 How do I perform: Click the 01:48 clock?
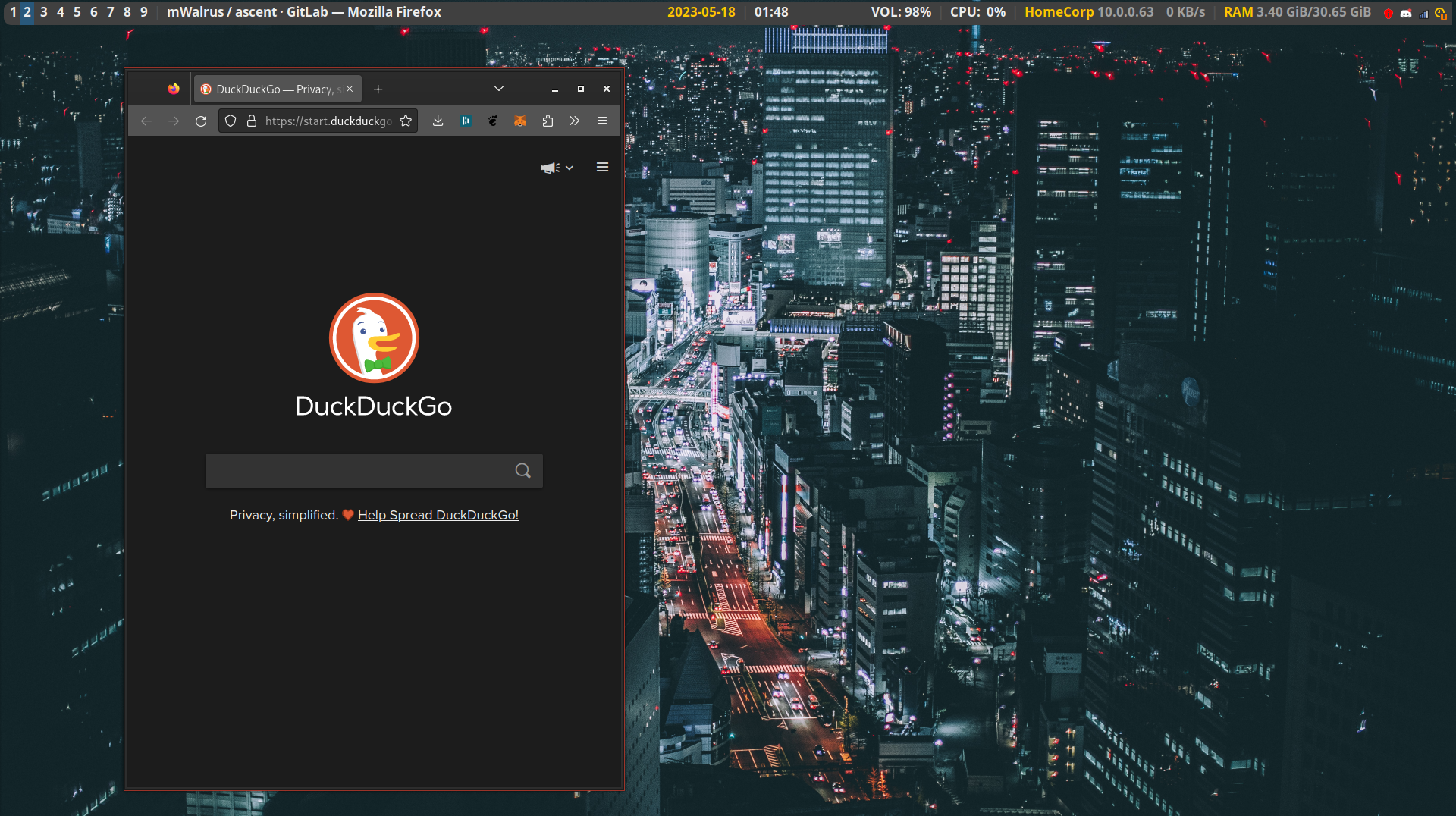pyautogui.click(x=771, y=12)
